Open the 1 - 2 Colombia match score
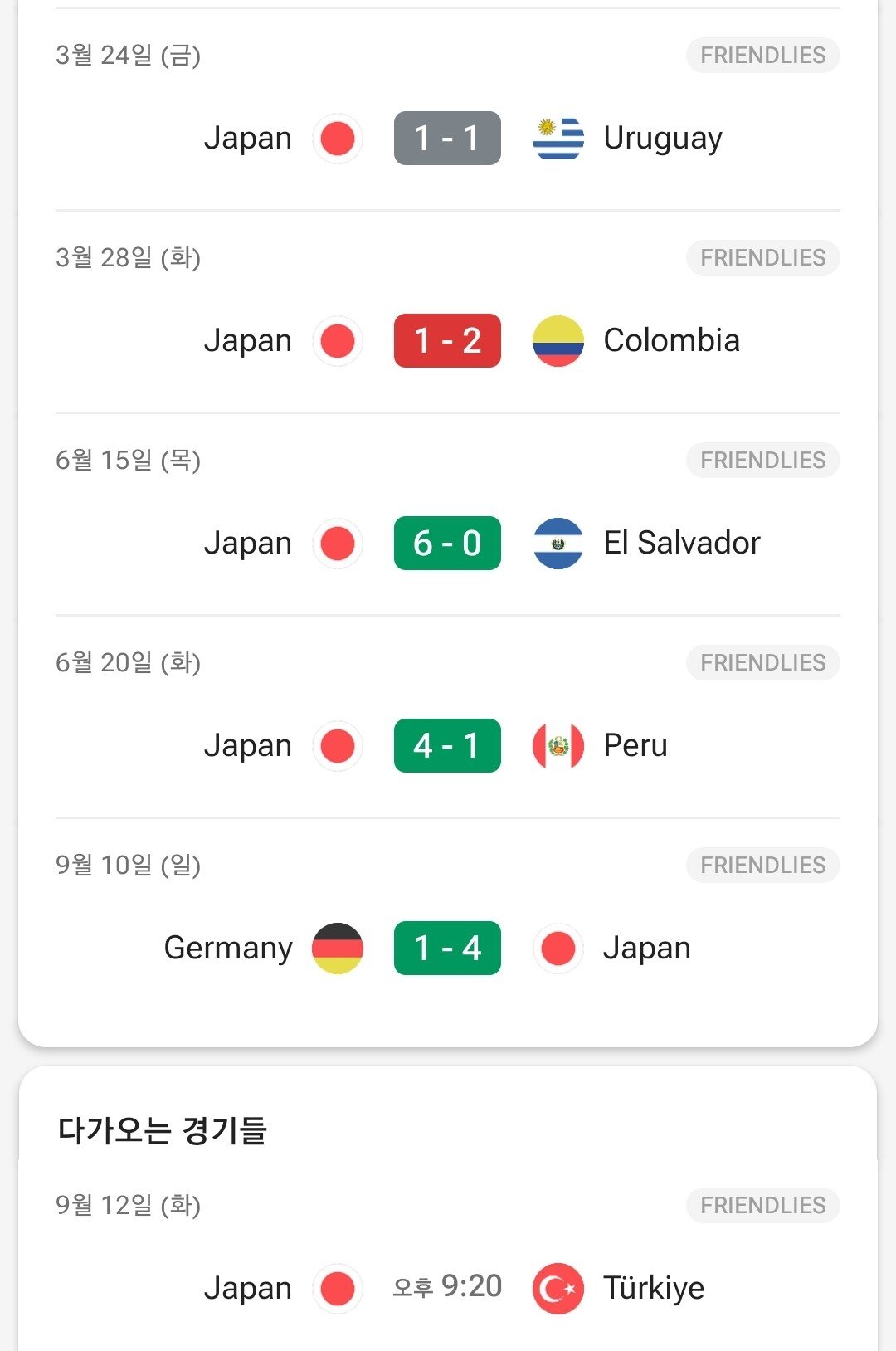The height and width of the screenshot is (1351, 896). [x=447, y=341]
